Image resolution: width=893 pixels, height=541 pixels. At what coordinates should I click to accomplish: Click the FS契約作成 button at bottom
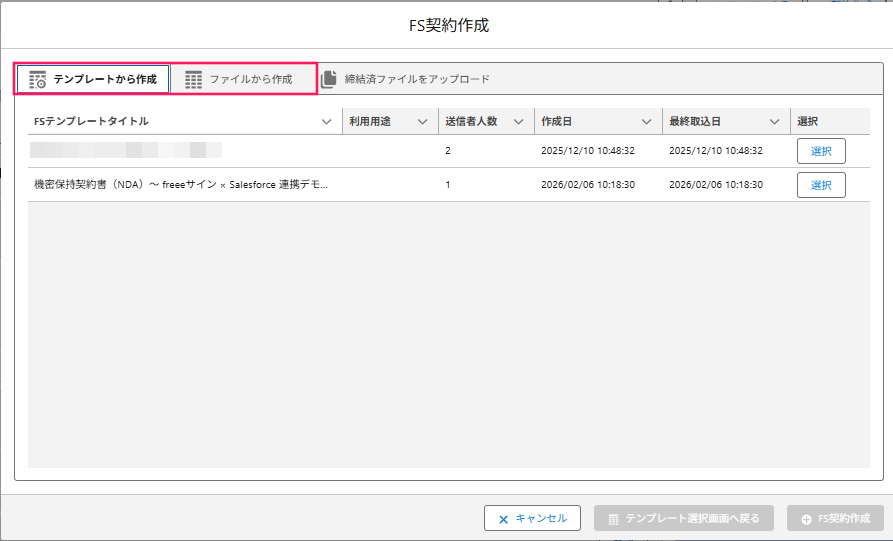click(x=835, y=518)
